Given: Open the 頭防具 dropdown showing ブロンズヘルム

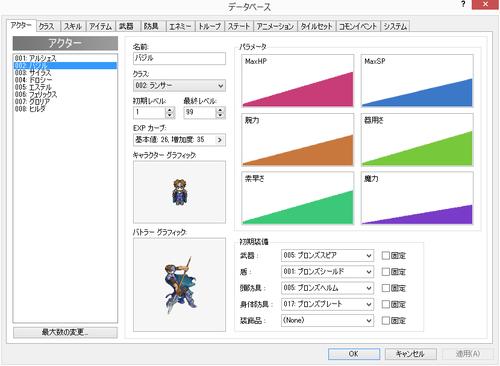Looking at the screenshot, I should click(327, 288).
